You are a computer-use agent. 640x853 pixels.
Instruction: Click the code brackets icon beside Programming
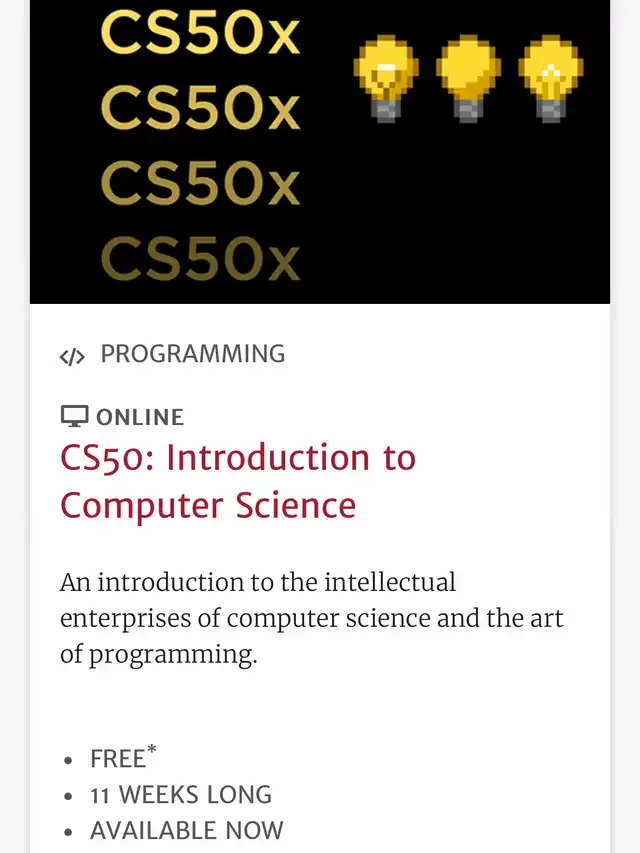tap(72, 357)
